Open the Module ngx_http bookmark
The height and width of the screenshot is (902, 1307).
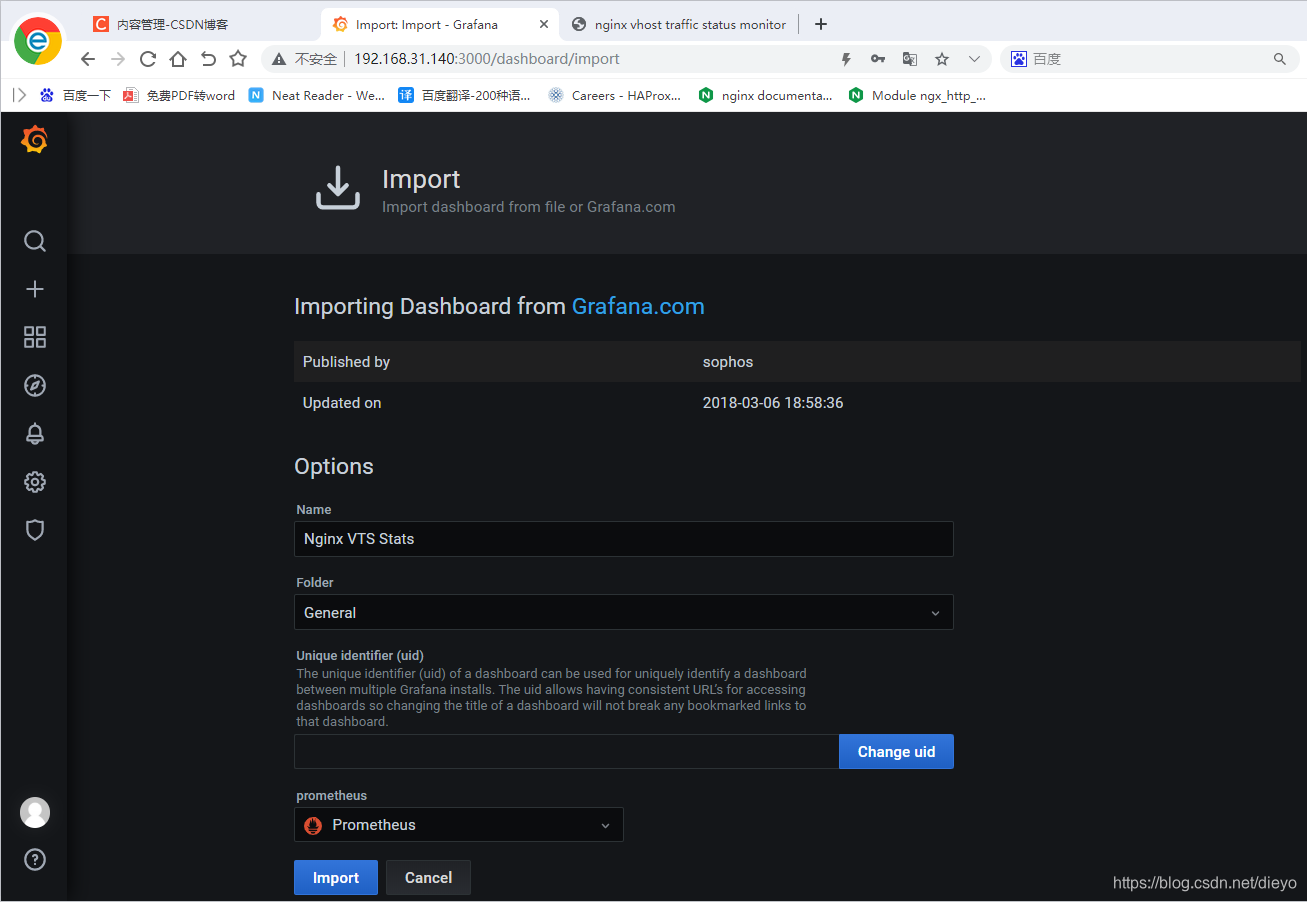[x=917, y=95]
